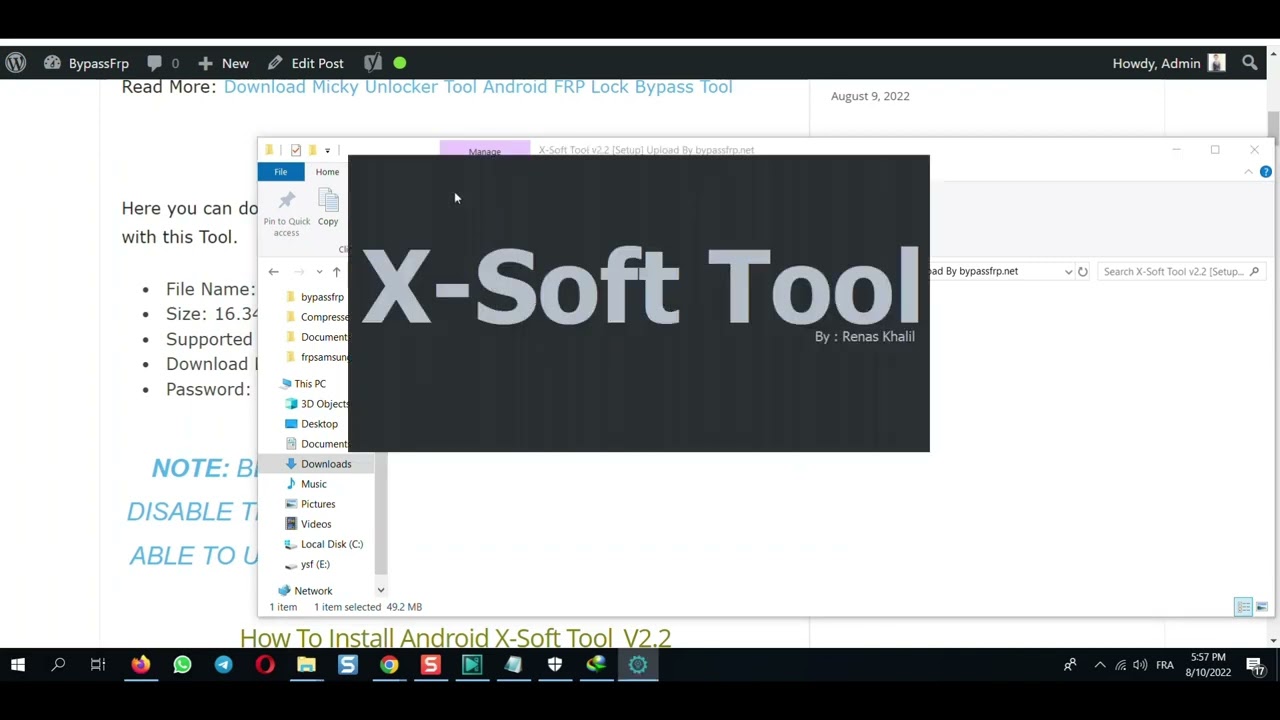1280x720 pixels.
Task: Click the admin bar search magnifier
Action: 1250,63
